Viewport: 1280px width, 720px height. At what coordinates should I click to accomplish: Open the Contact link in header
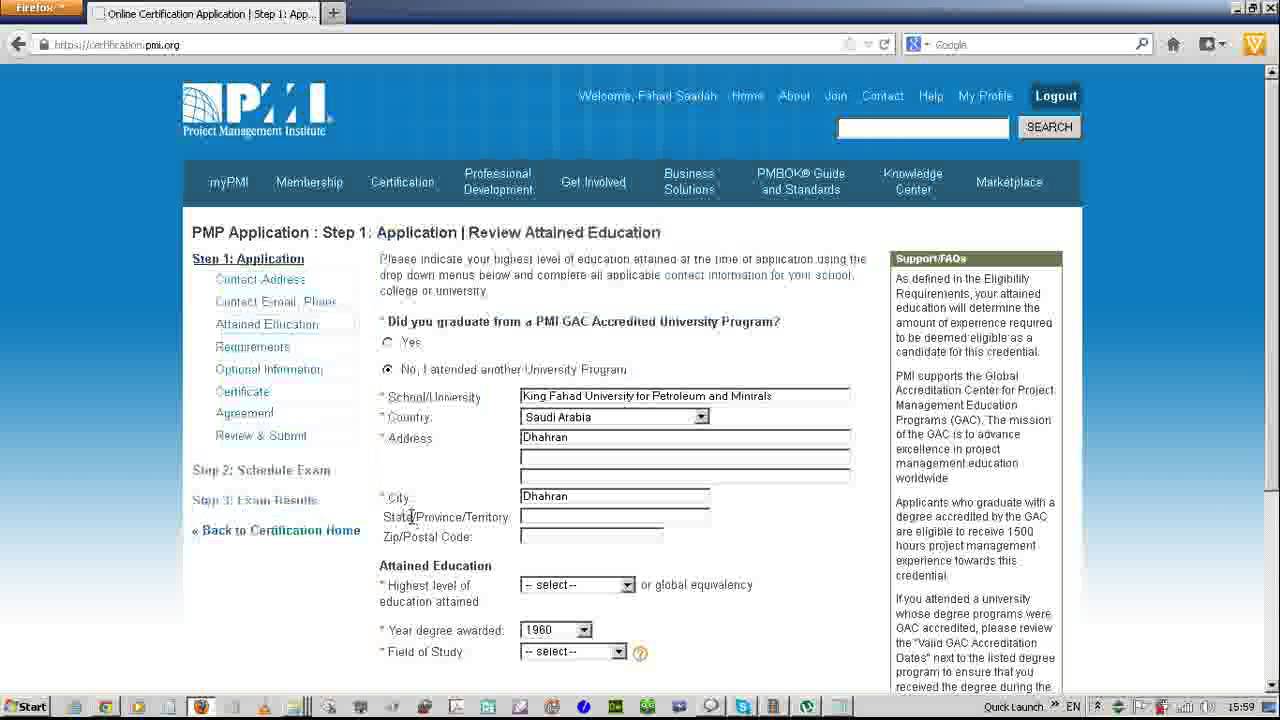point(883,96)
